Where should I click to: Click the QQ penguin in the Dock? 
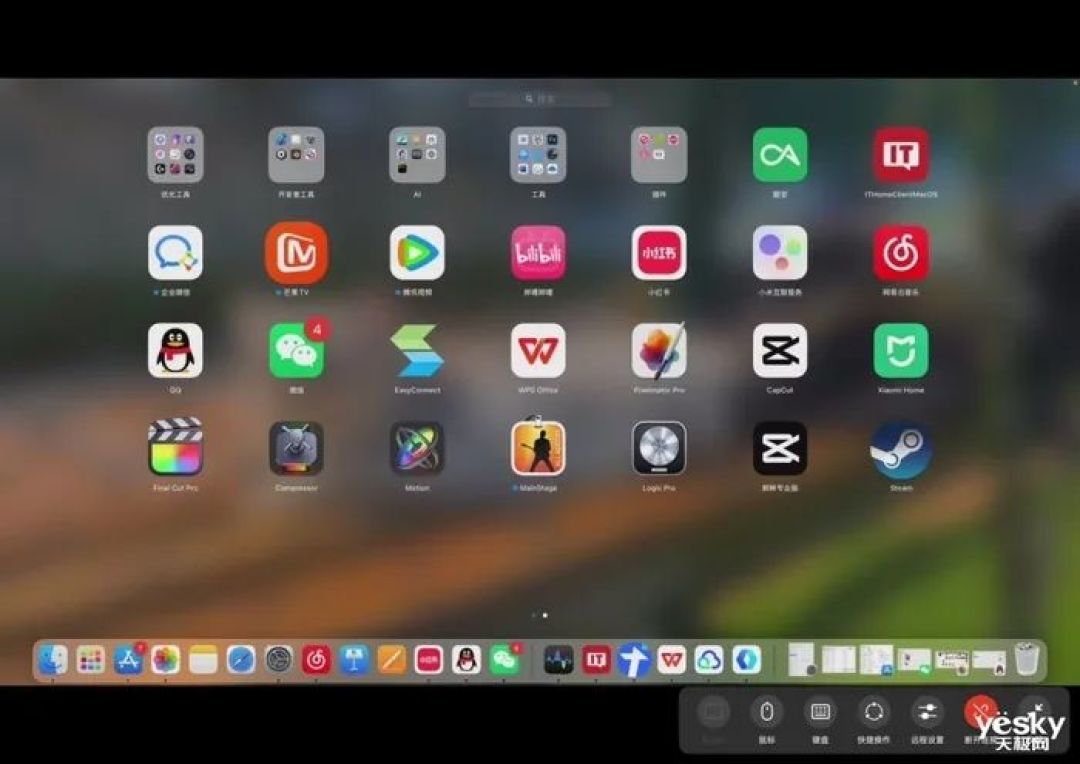(466, 660)
